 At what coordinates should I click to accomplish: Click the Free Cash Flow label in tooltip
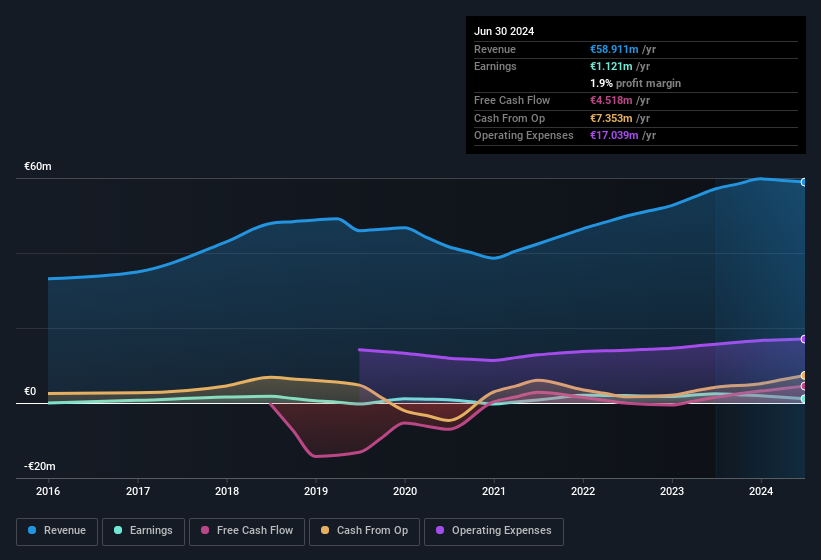click(x=512, y=100)
